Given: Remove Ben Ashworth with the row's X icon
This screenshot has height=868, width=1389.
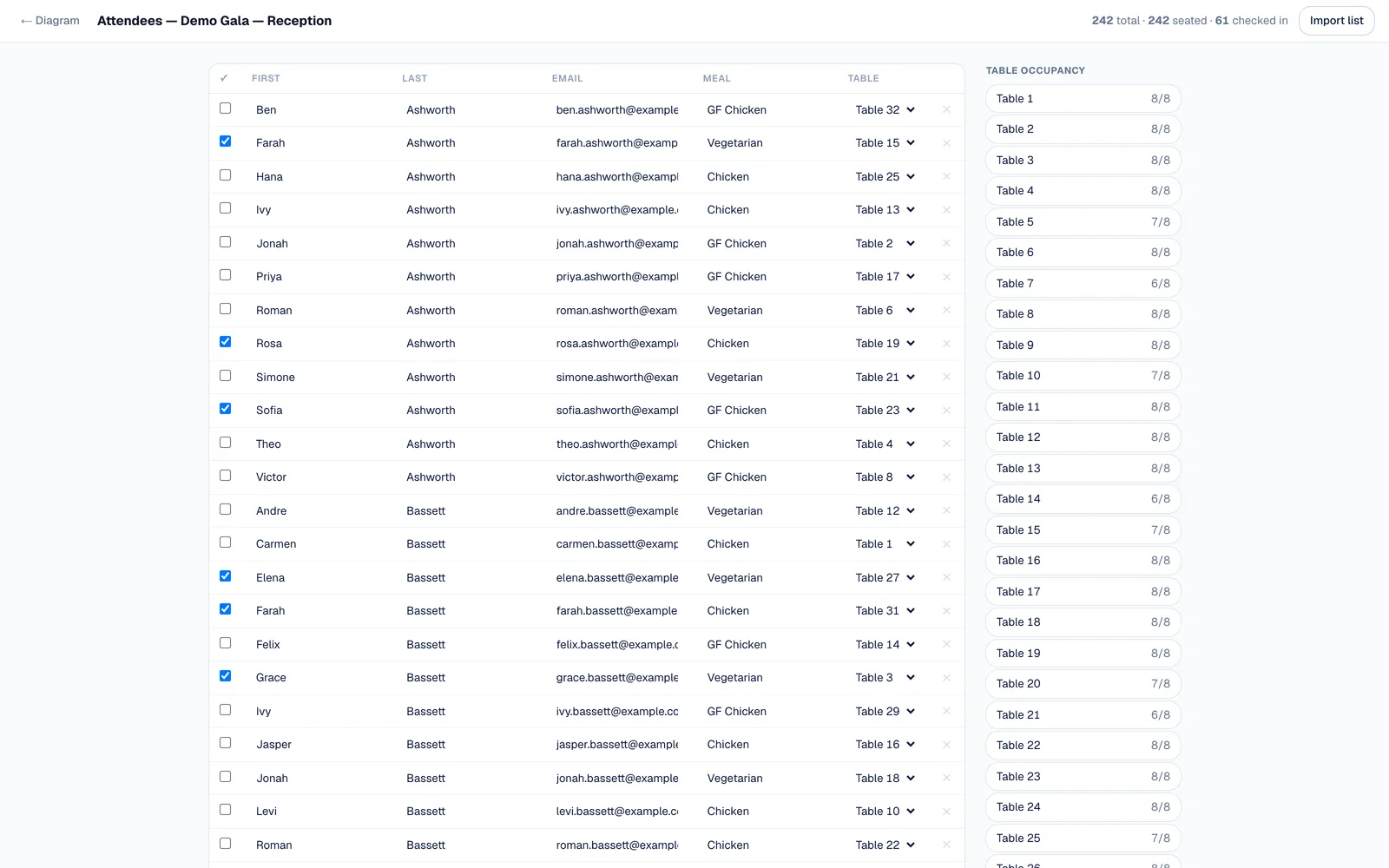Looking at the screenshot, I should click(x=946, y=110).
